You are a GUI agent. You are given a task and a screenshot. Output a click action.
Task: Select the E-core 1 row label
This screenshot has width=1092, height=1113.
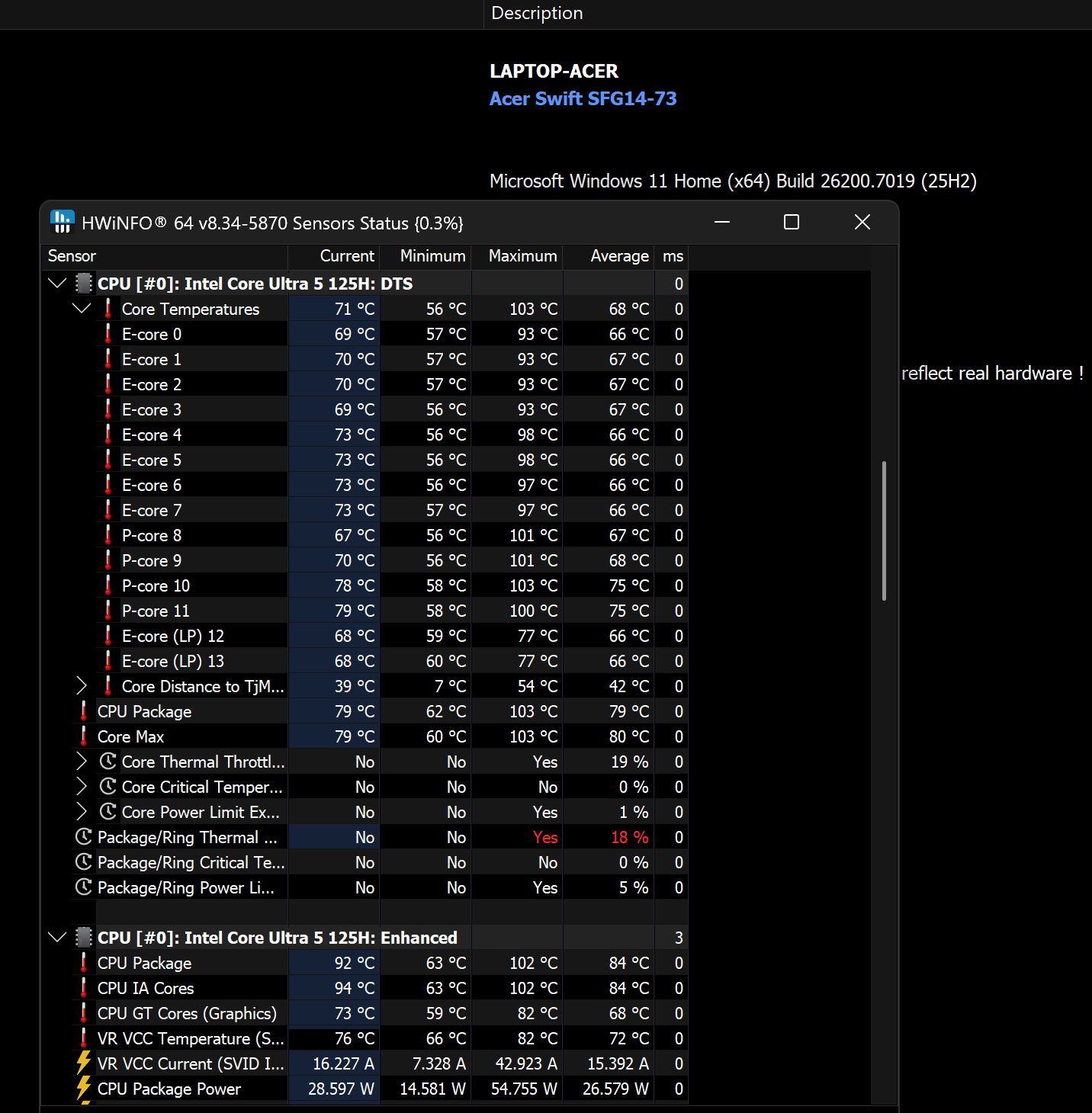tap(152, 359)
